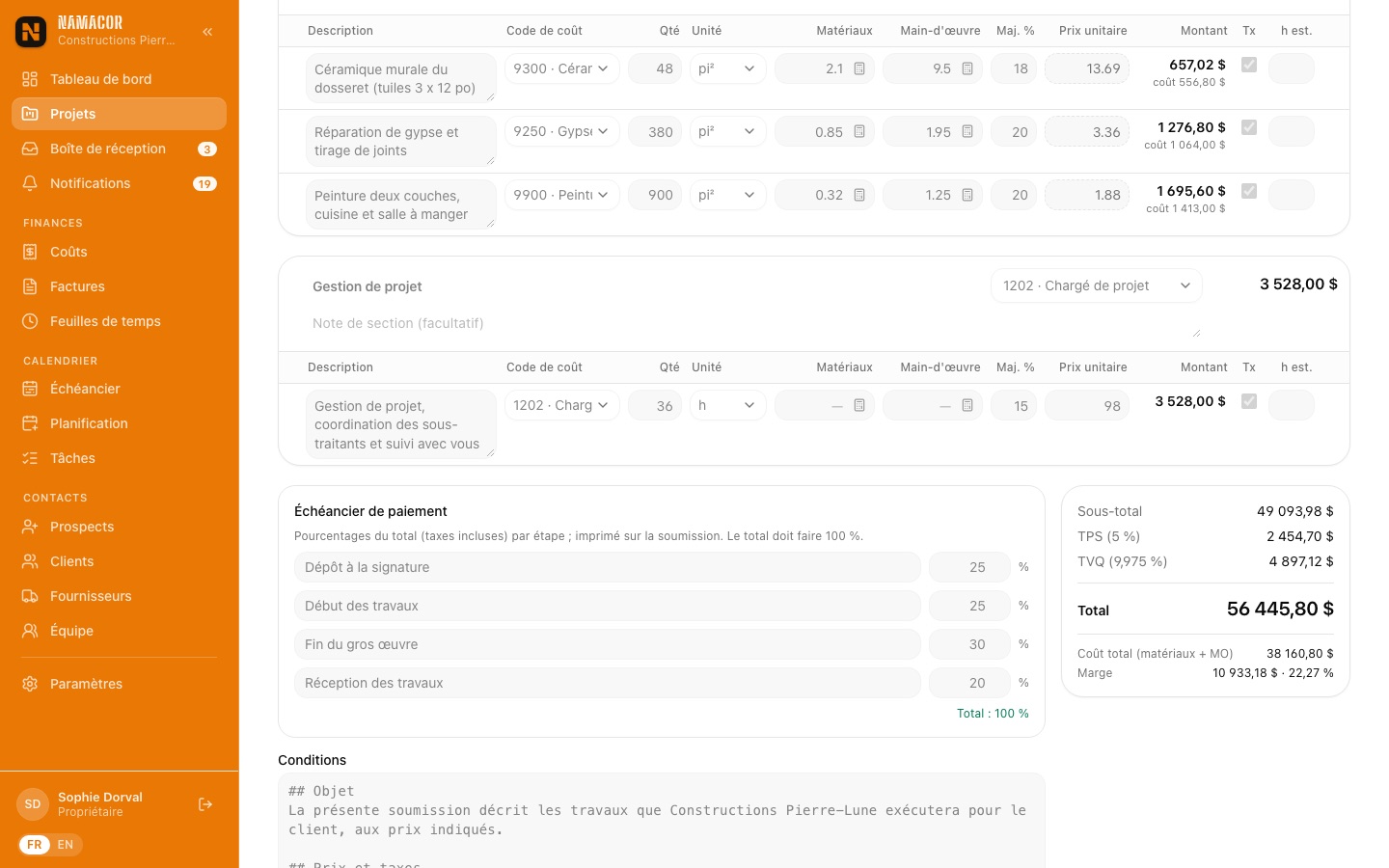Open Paramètres settings
The height and width of the screenshot is (868, 1389).
pos(119,684)
